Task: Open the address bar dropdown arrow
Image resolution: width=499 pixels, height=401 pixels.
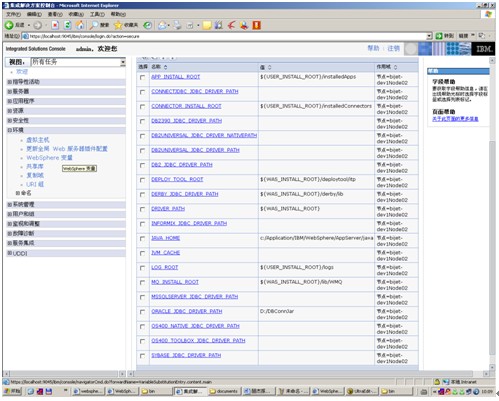Action: [x=429, y=36]
